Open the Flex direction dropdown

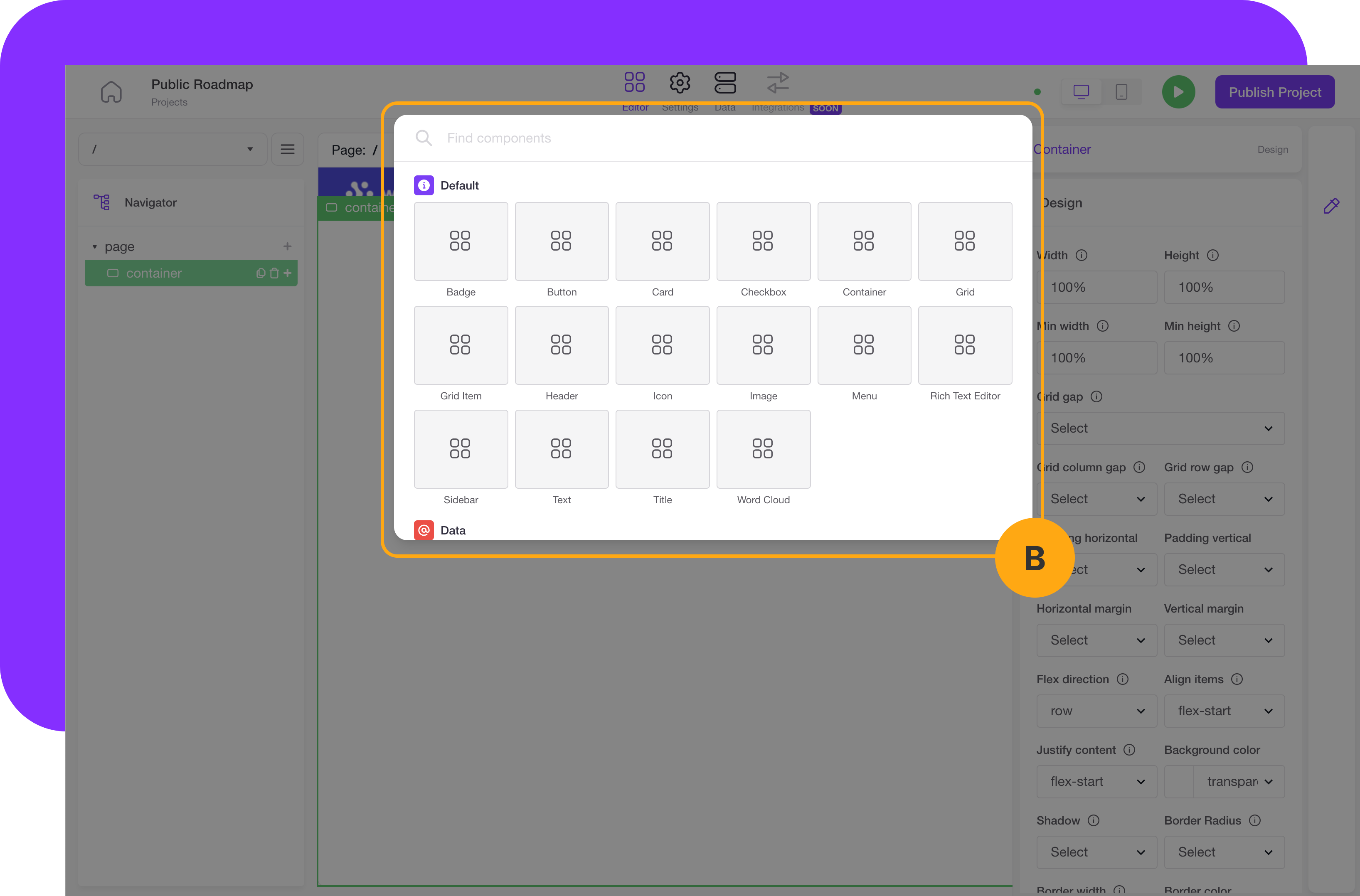pyautogui.click(x=1096, y=711)
